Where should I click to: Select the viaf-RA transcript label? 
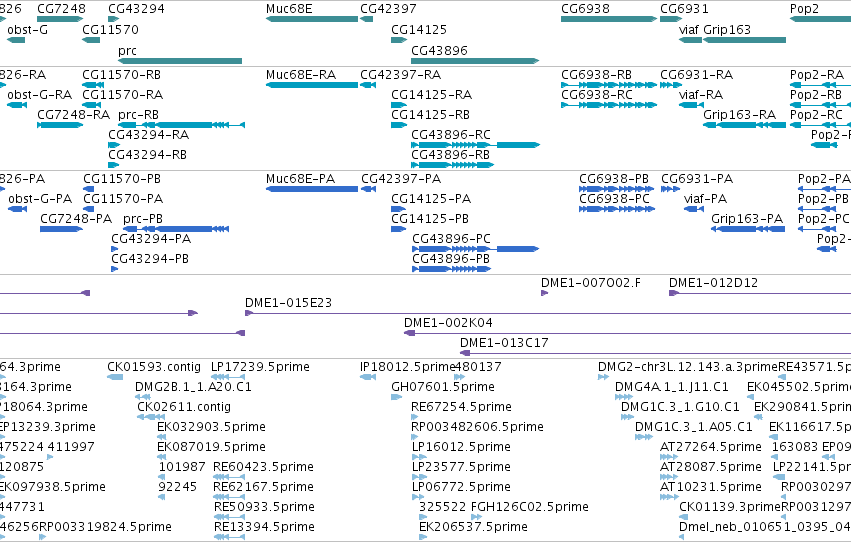[701, 94]
